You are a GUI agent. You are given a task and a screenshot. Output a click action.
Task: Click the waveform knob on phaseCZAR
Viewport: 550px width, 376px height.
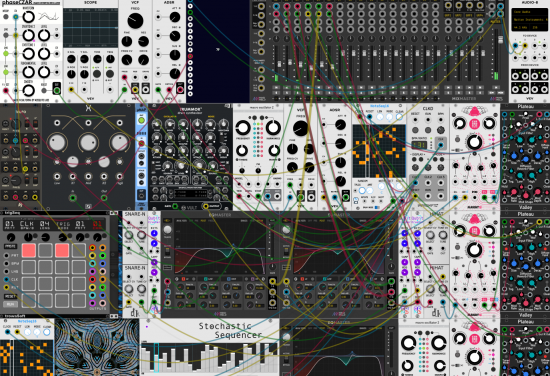tap(28, 16)
